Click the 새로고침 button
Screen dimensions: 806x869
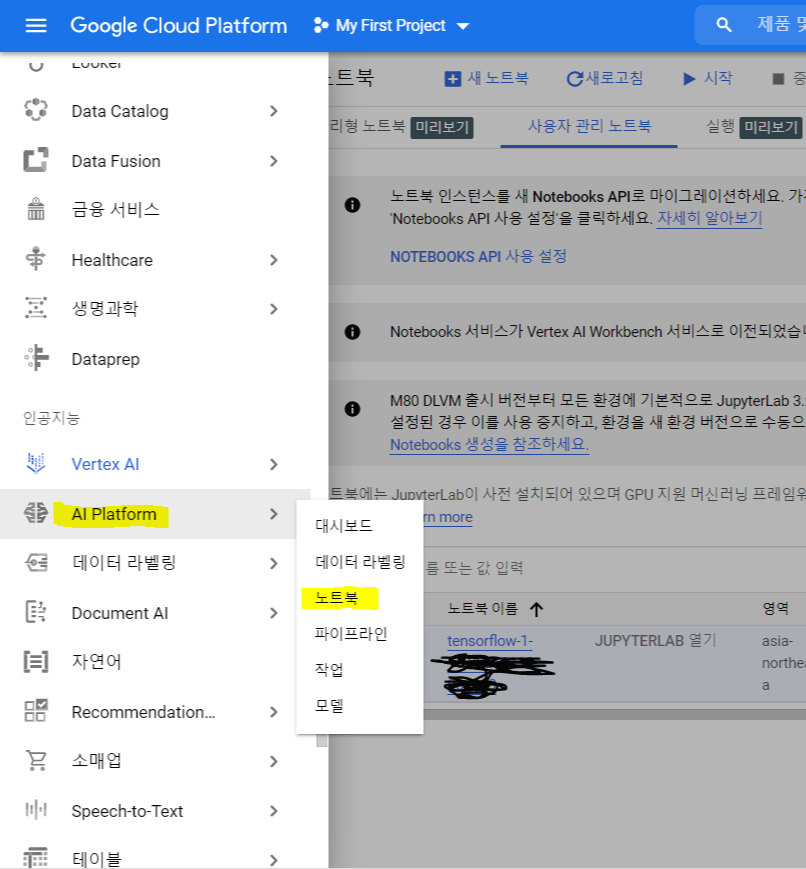coord(604,78)
